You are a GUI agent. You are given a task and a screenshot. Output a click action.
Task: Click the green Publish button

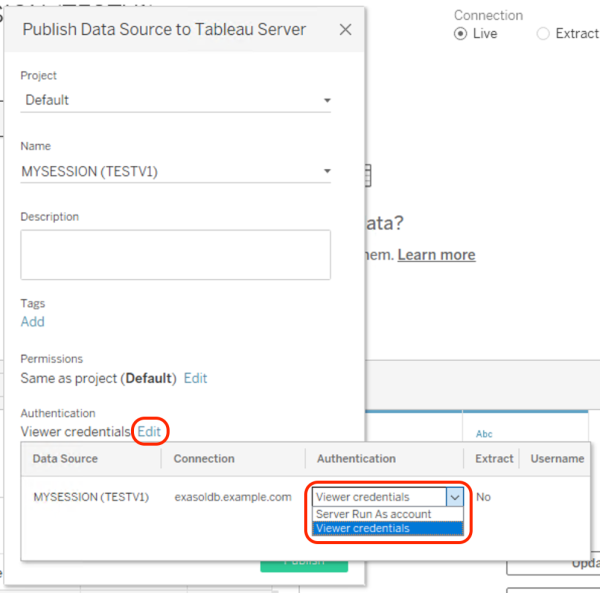(x=304, y=566)
